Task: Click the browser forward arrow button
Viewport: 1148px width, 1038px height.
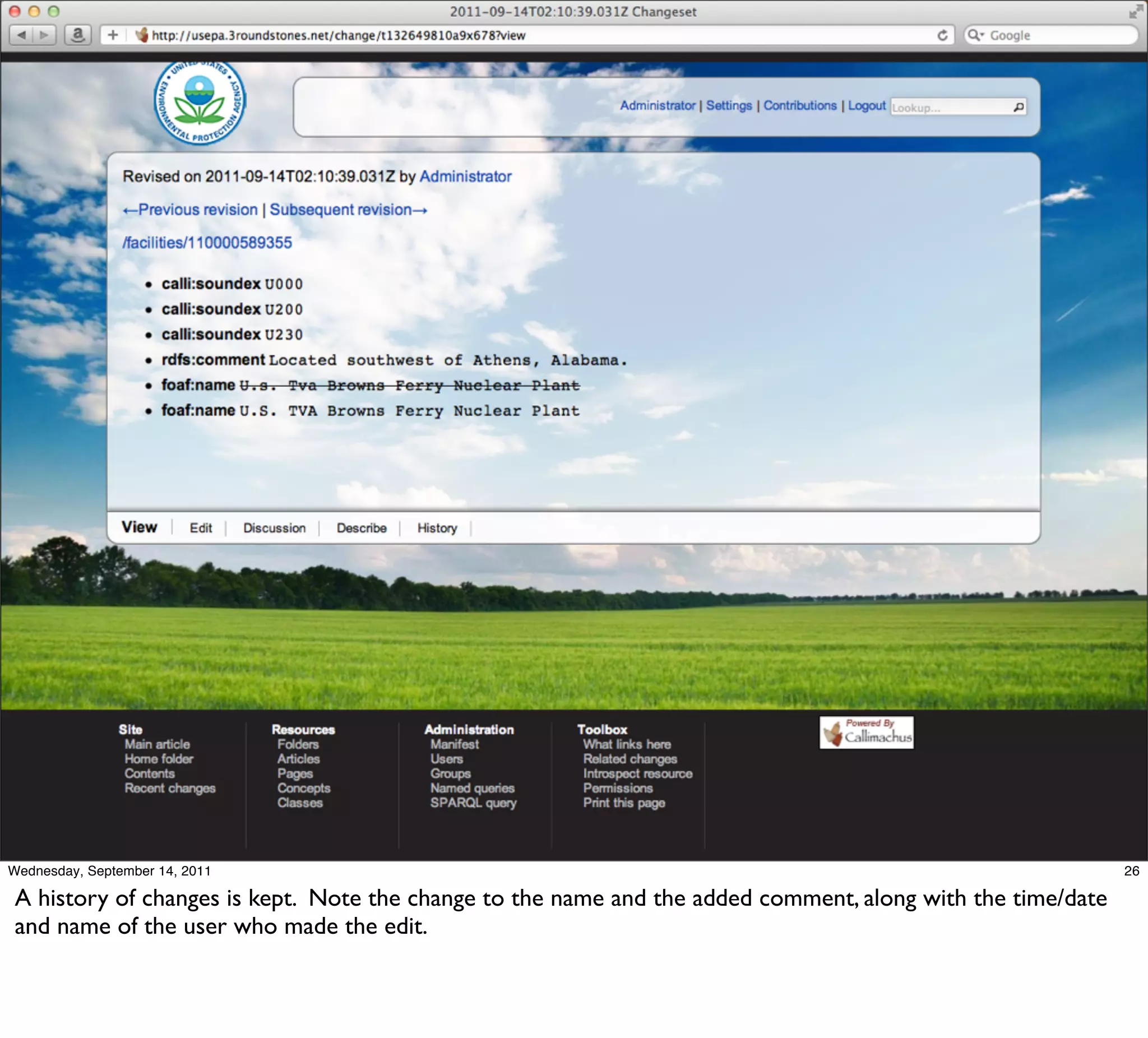Action: click(x=44, y=35)
